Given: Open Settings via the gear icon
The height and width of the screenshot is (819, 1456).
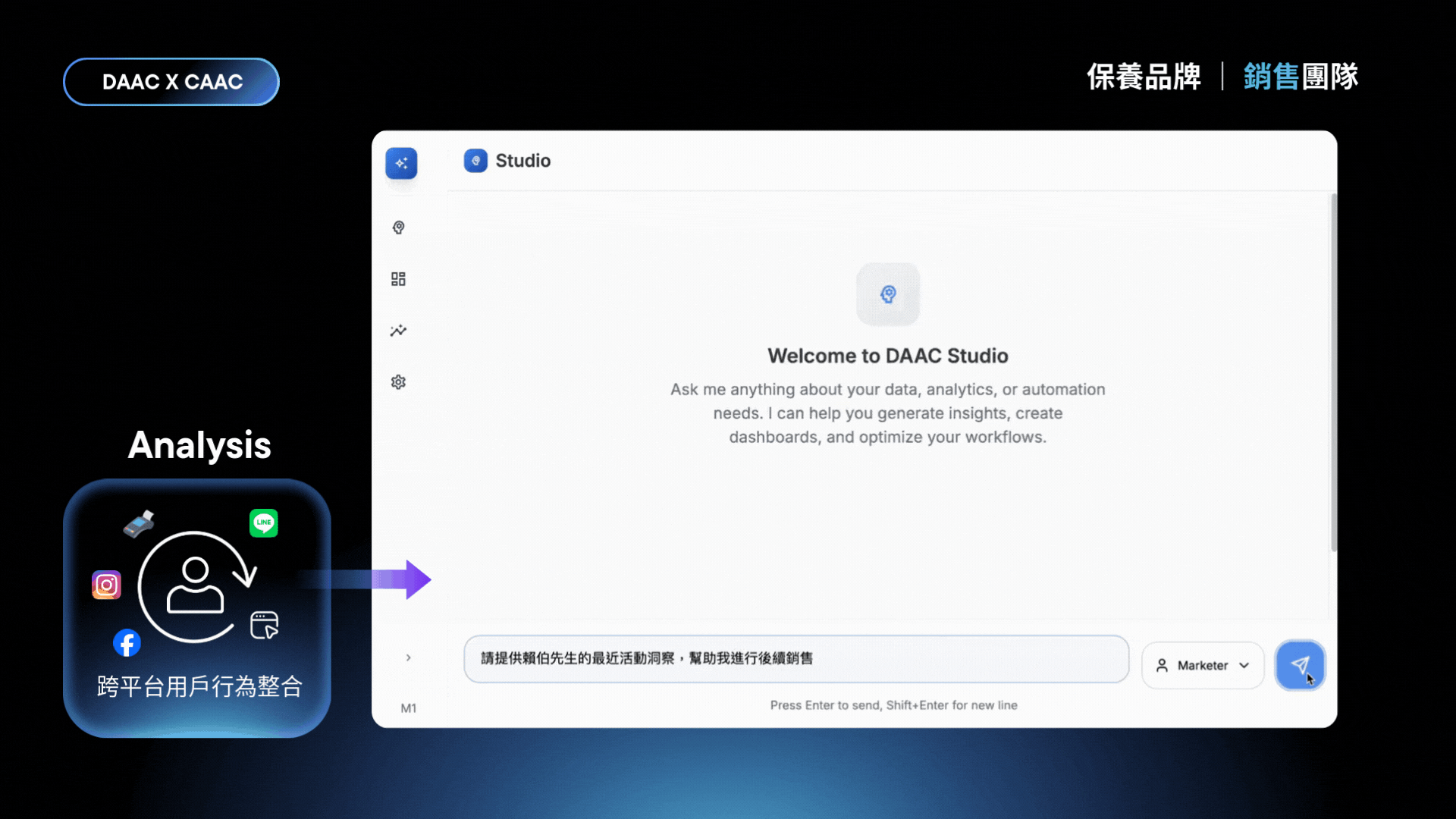Looking at the screenshot, I should pyautogui.click(x=398, y=381).
